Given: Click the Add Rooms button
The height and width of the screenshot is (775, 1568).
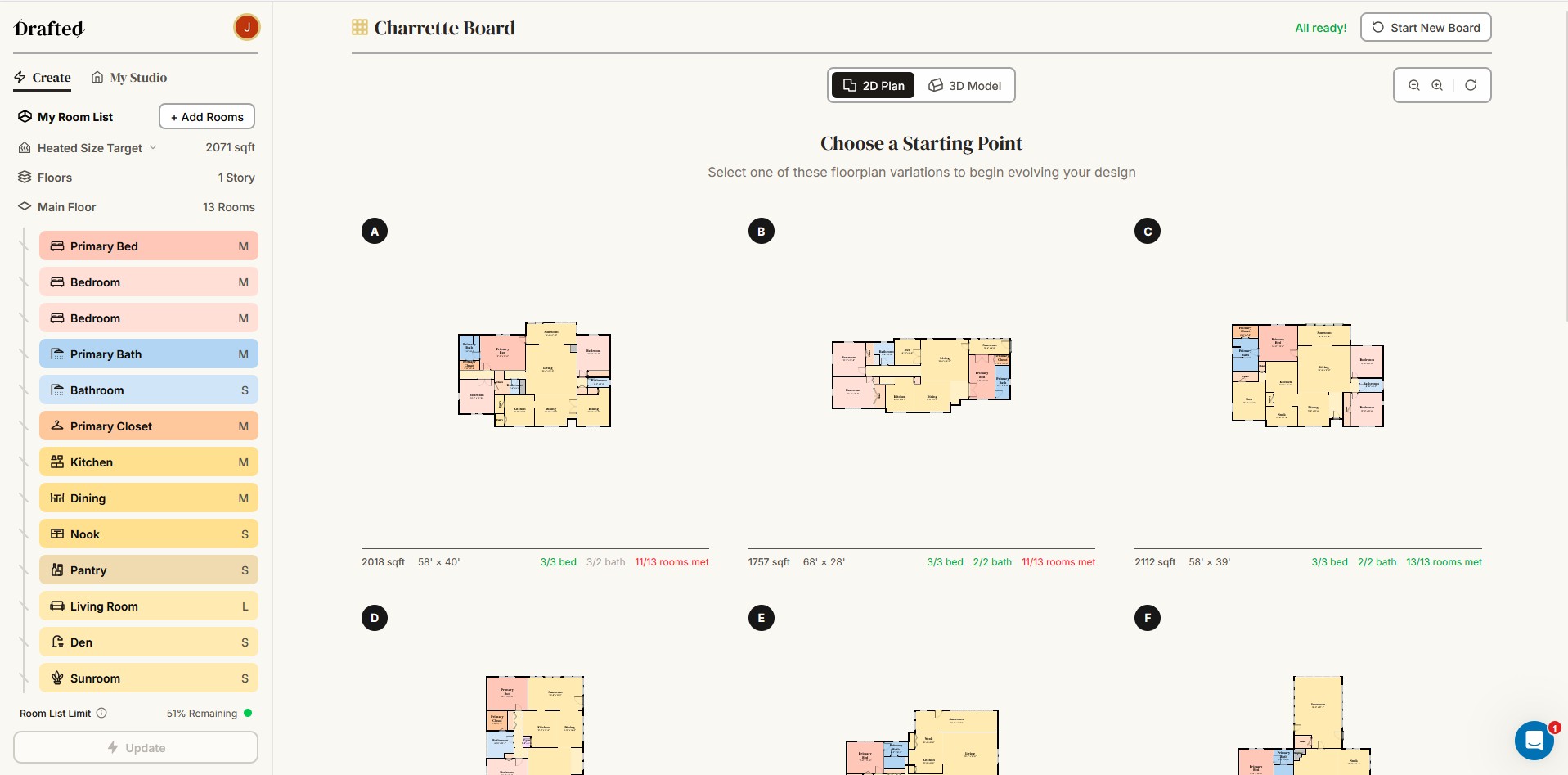Looking at the screenshot, I should click(x=207, y=117).
